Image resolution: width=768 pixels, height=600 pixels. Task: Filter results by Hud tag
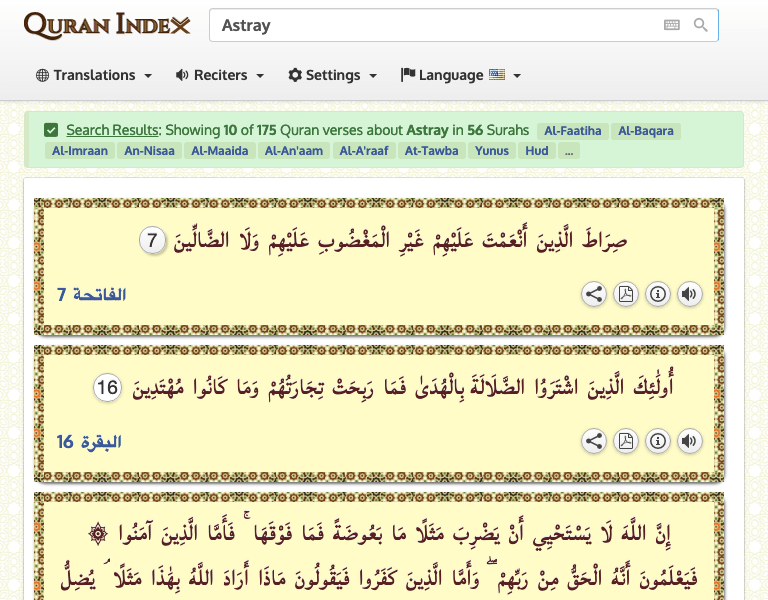[x=537, y=151]
